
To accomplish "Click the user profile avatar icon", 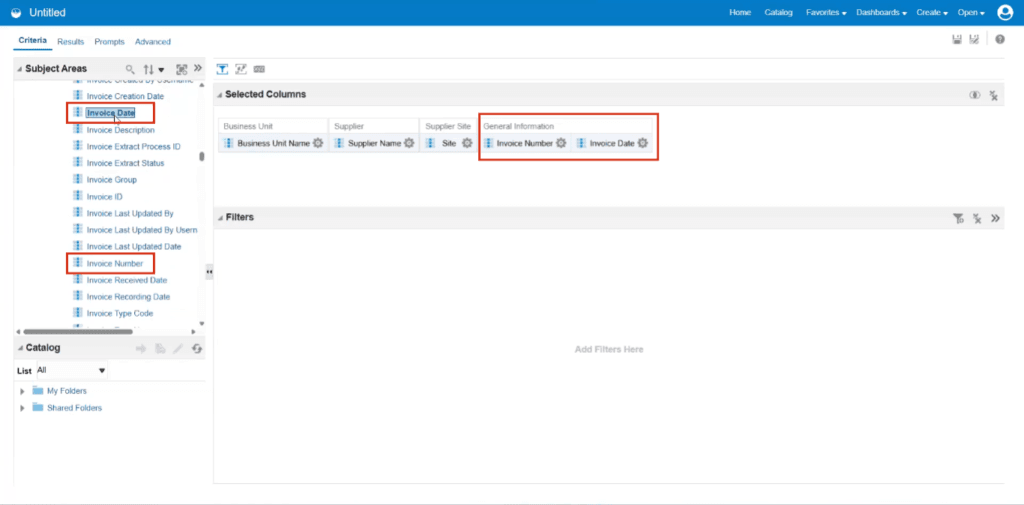I will coord(1005,12).
